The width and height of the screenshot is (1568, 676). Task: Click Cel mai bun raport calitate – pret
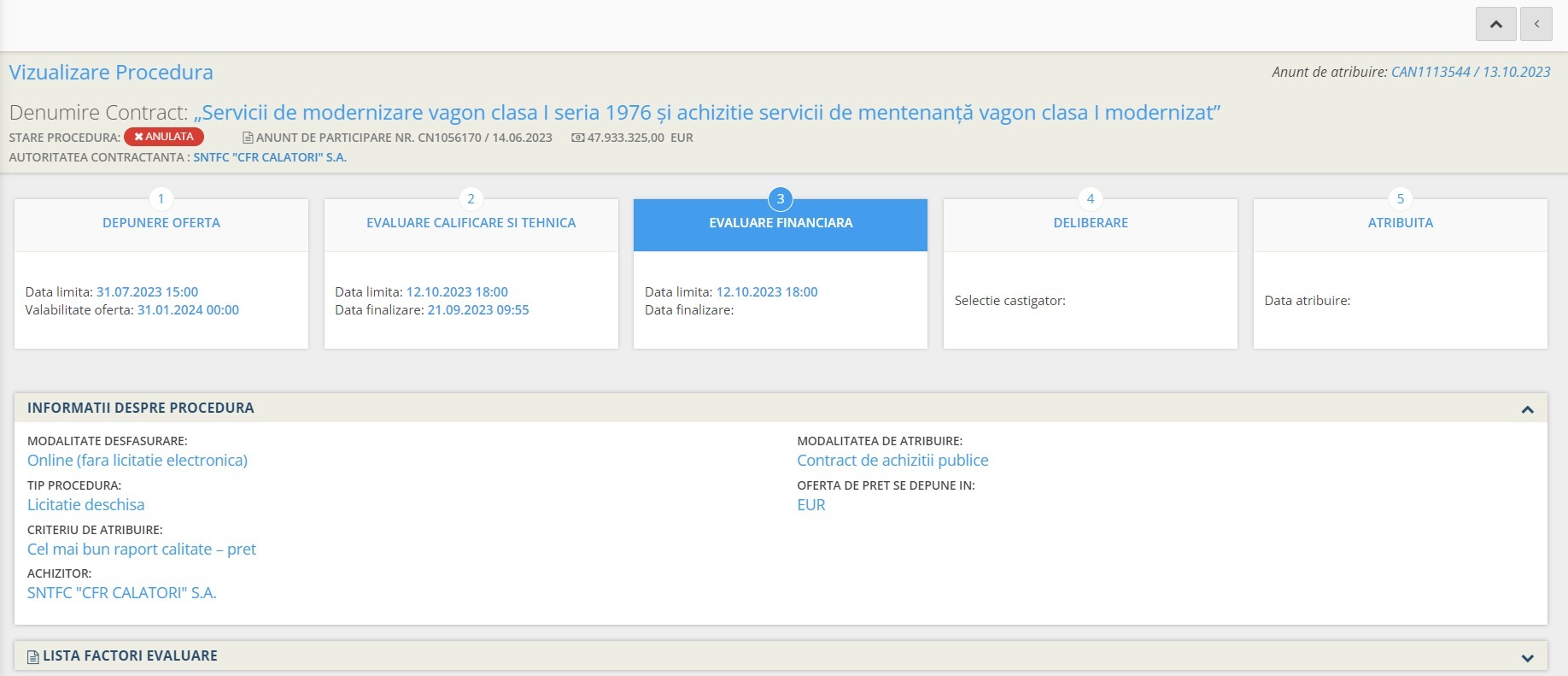[x=142, y=550]
